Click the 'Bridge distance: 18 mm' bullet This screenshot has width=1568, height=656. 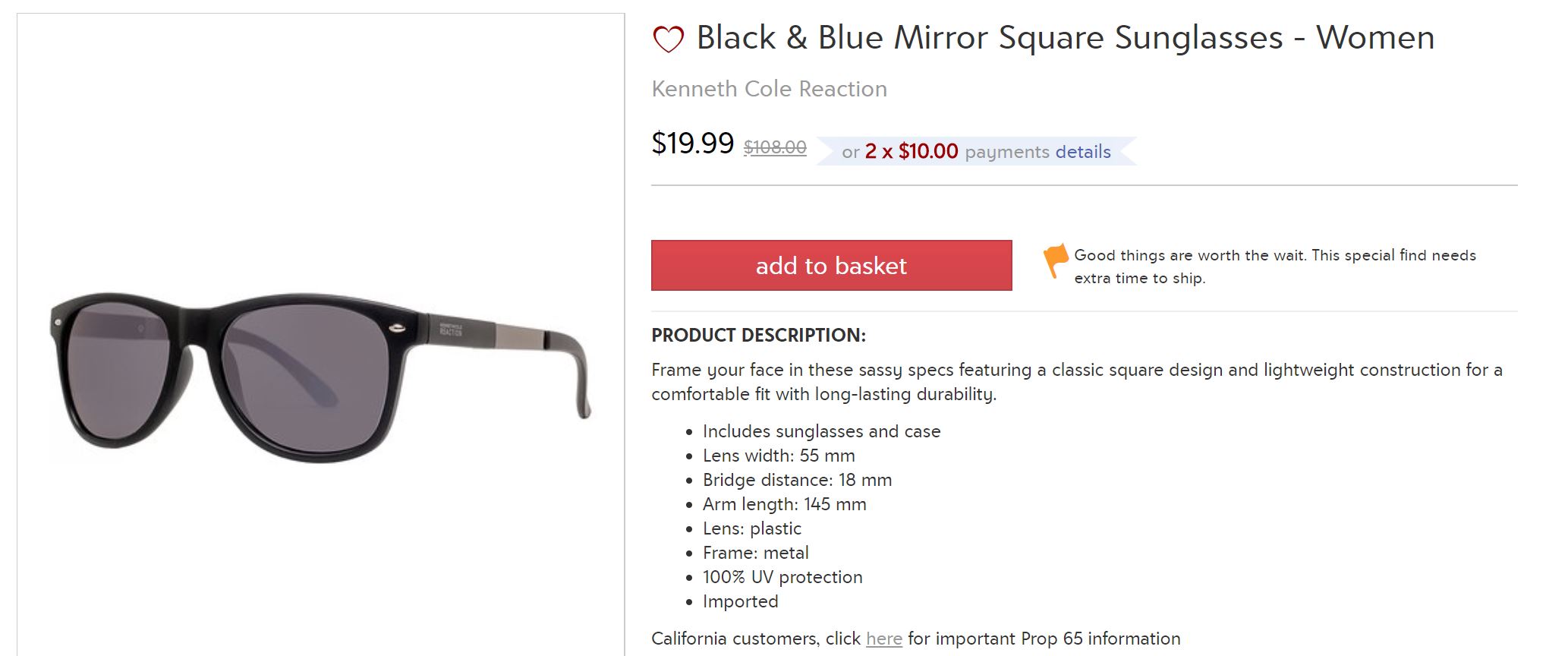pos(797,480)
